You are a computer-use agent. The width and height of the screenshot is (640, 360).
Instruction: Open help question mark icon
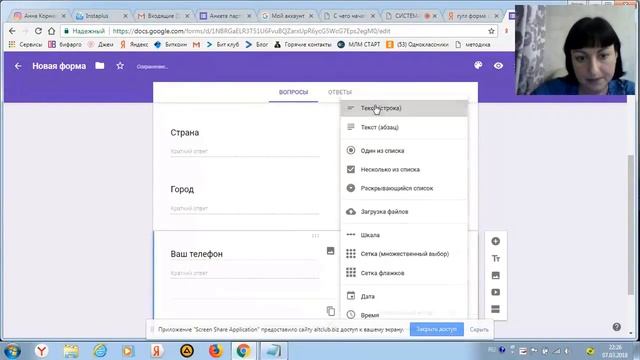(x=617, y=327)
